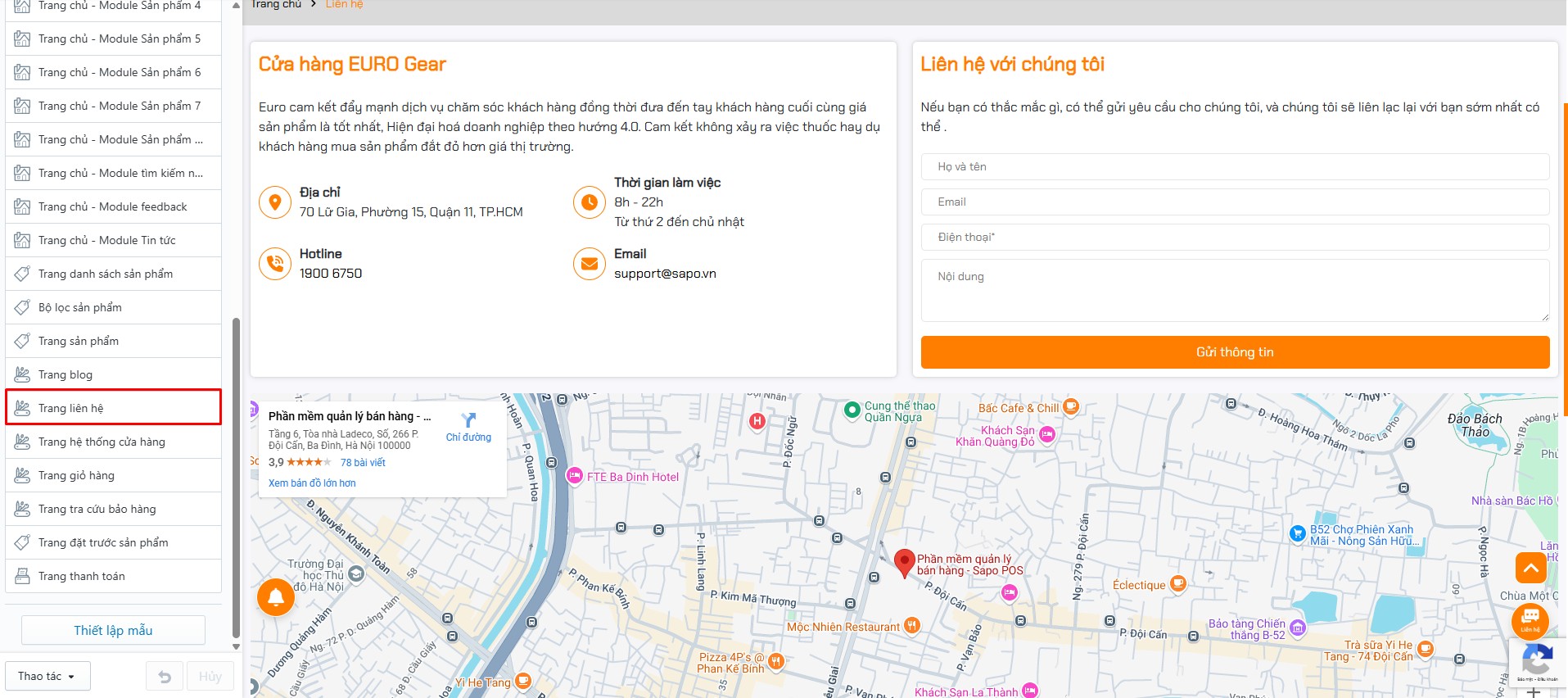Click the 'Éclectique' map marker
This screenshot has height=698, width=1568.
point(1177,584)
